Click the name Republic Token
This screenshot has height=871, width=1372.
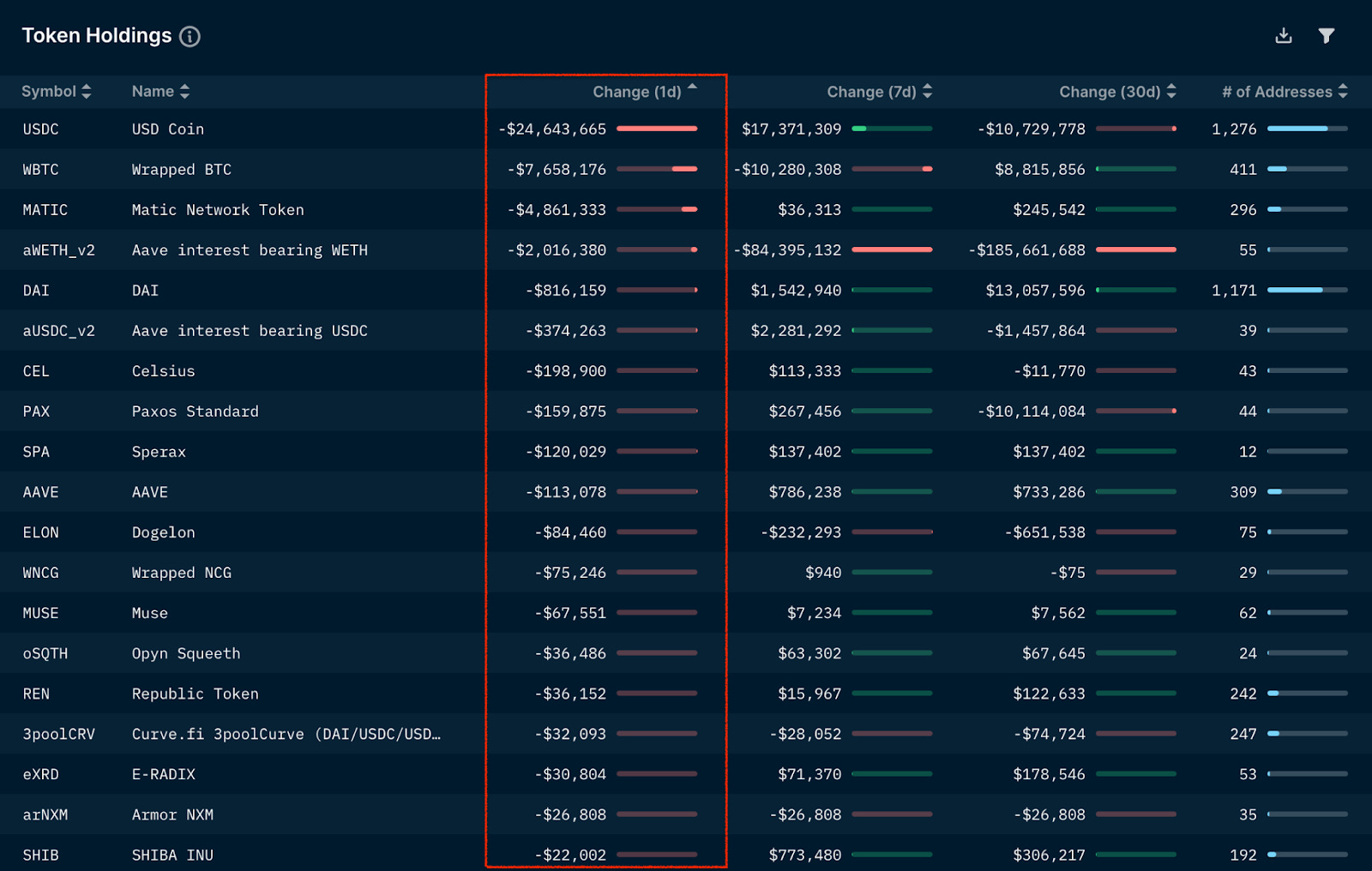click(x=196, y=694)
